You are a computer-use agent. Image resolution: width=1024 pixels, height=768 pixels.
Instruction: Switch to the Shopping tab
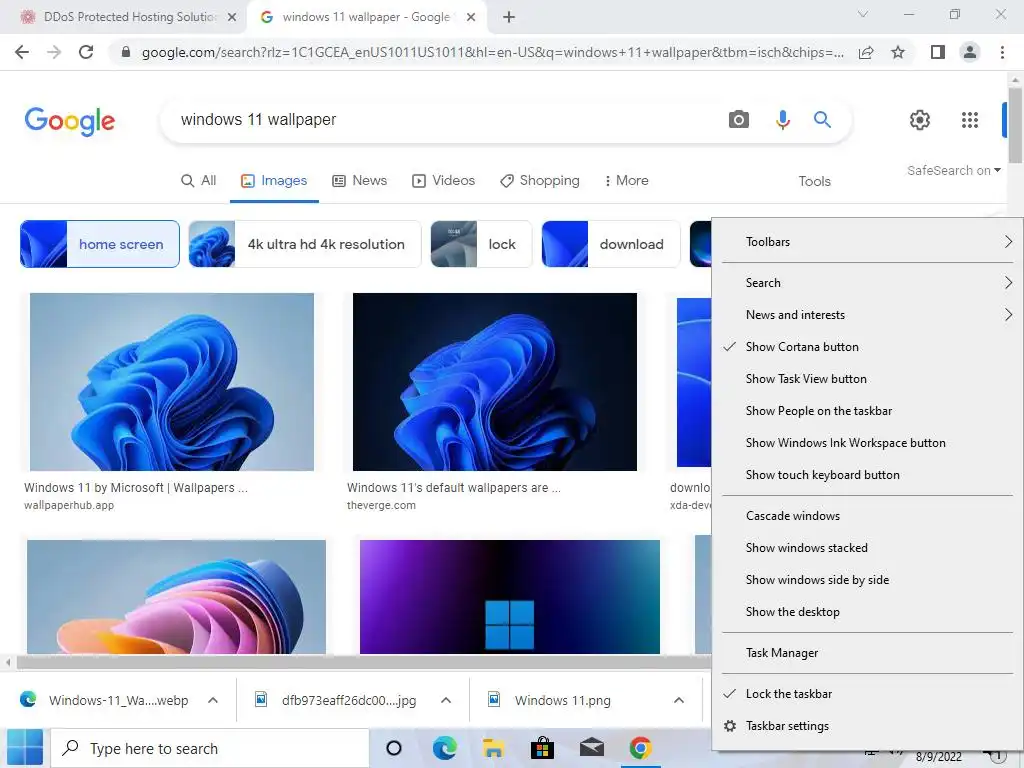540,181
